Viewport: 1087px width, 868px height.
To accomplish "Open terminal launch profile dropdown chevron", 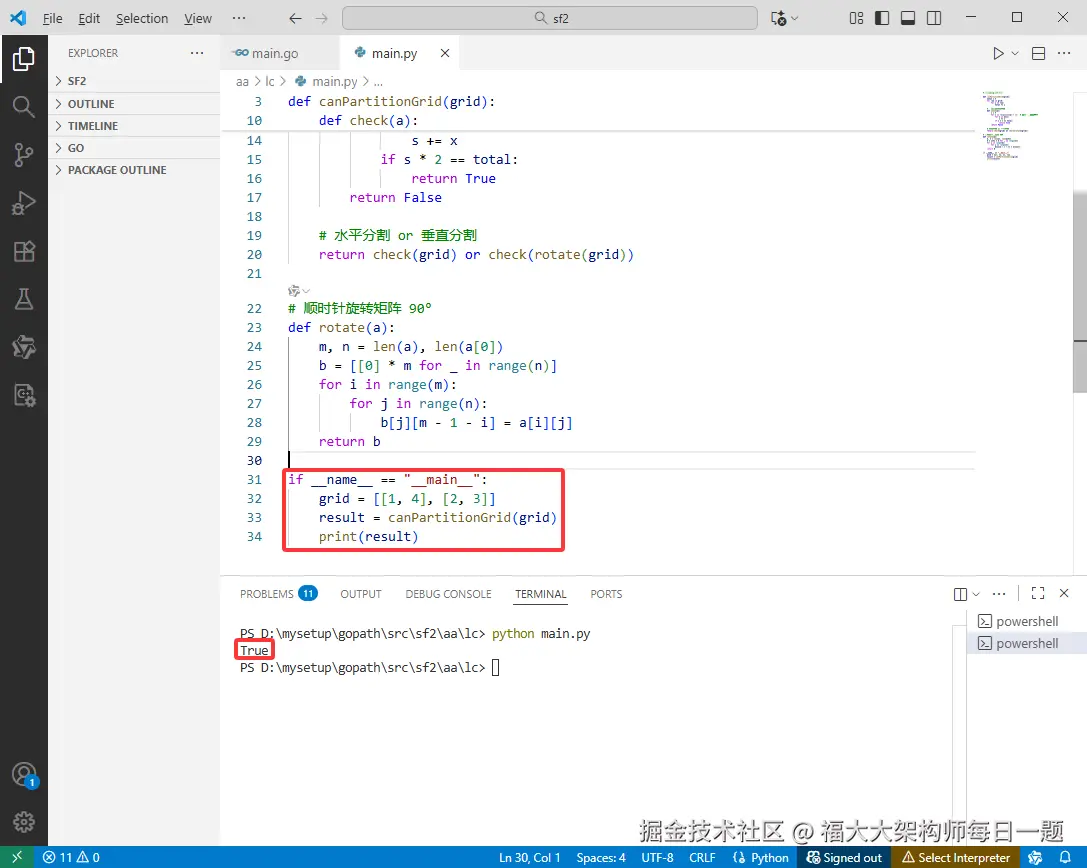I will 976,594.
